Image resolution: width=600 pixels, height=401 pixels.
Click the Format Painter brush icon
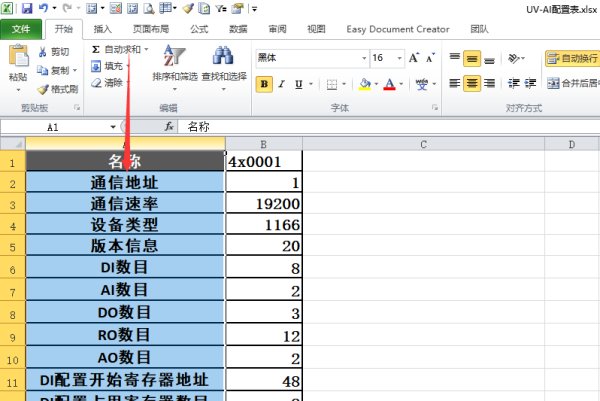pos(43,89)
